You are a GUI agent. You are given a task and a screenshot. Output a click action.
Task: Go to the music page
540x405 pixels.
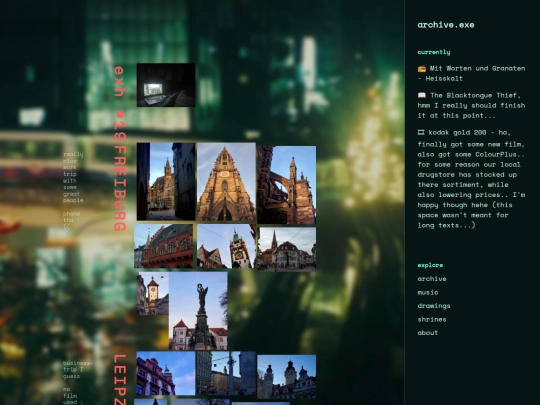click(428, 292)
